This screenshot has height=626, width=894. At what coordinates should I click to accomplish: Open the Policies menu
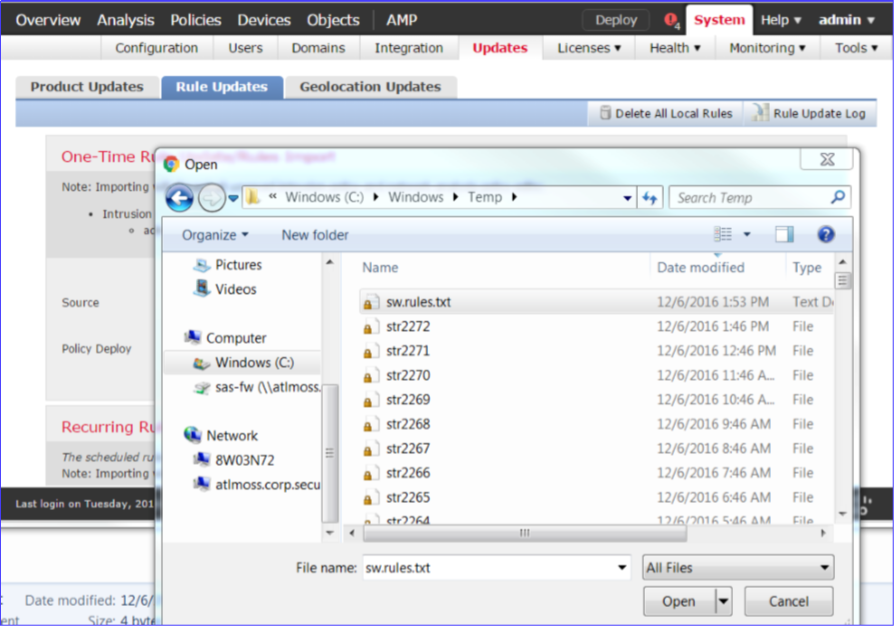point(196,21)
